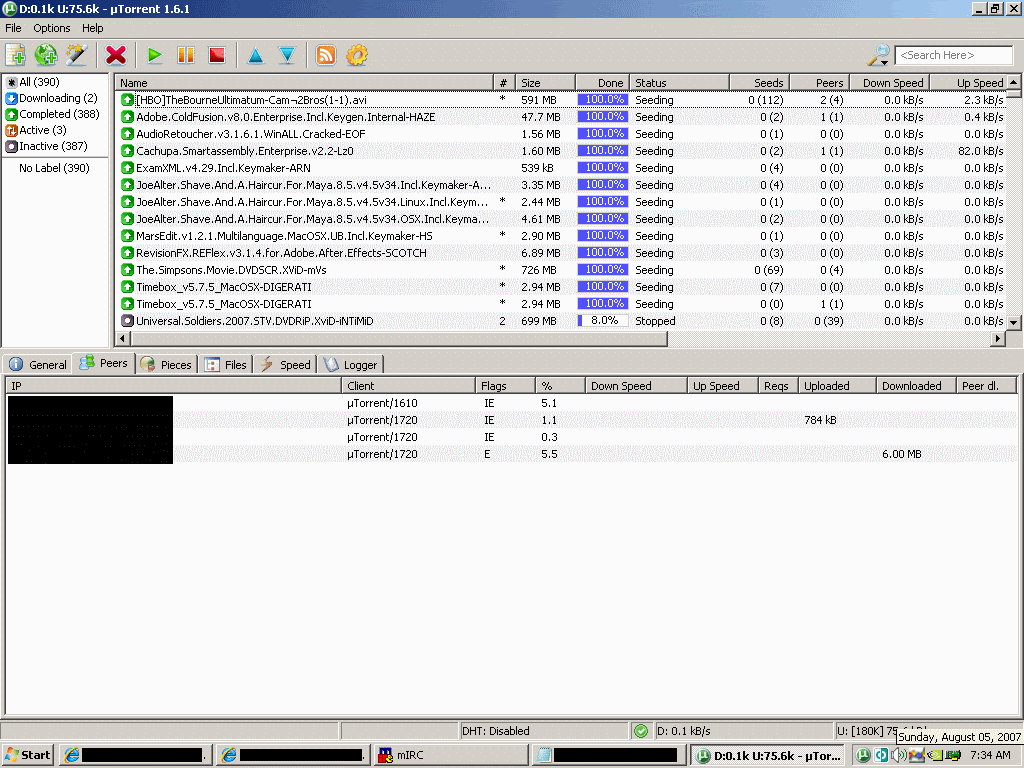Screen dimensions: 1024x768
Task: Click the horizontal scrollbar left arrow
Action: point(122,338)
